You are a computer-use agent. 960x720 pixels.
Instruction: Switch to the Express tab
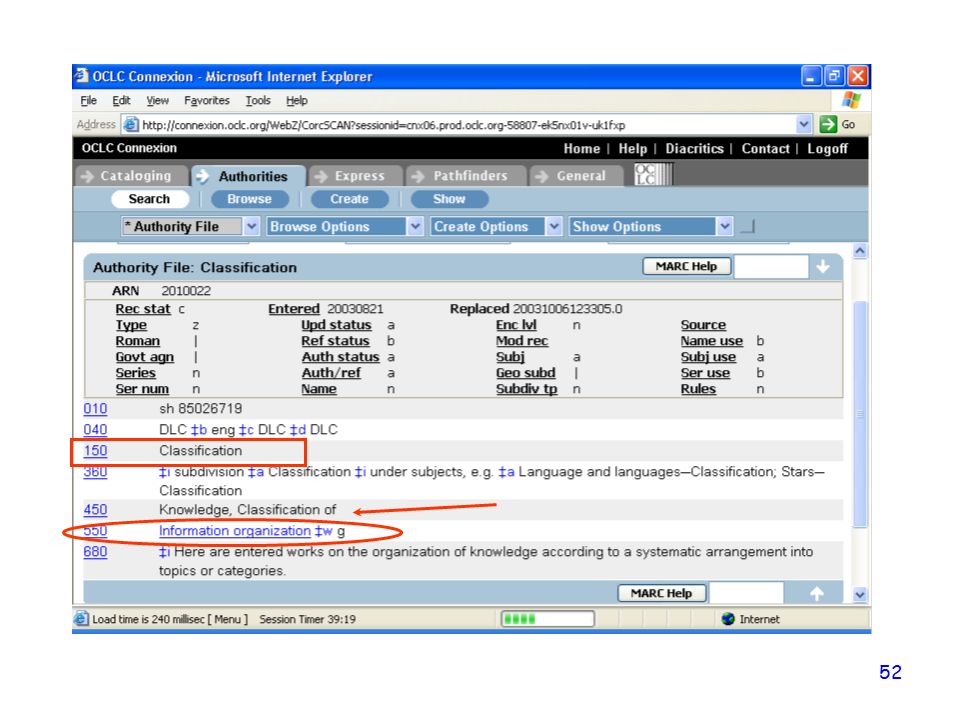356,176
